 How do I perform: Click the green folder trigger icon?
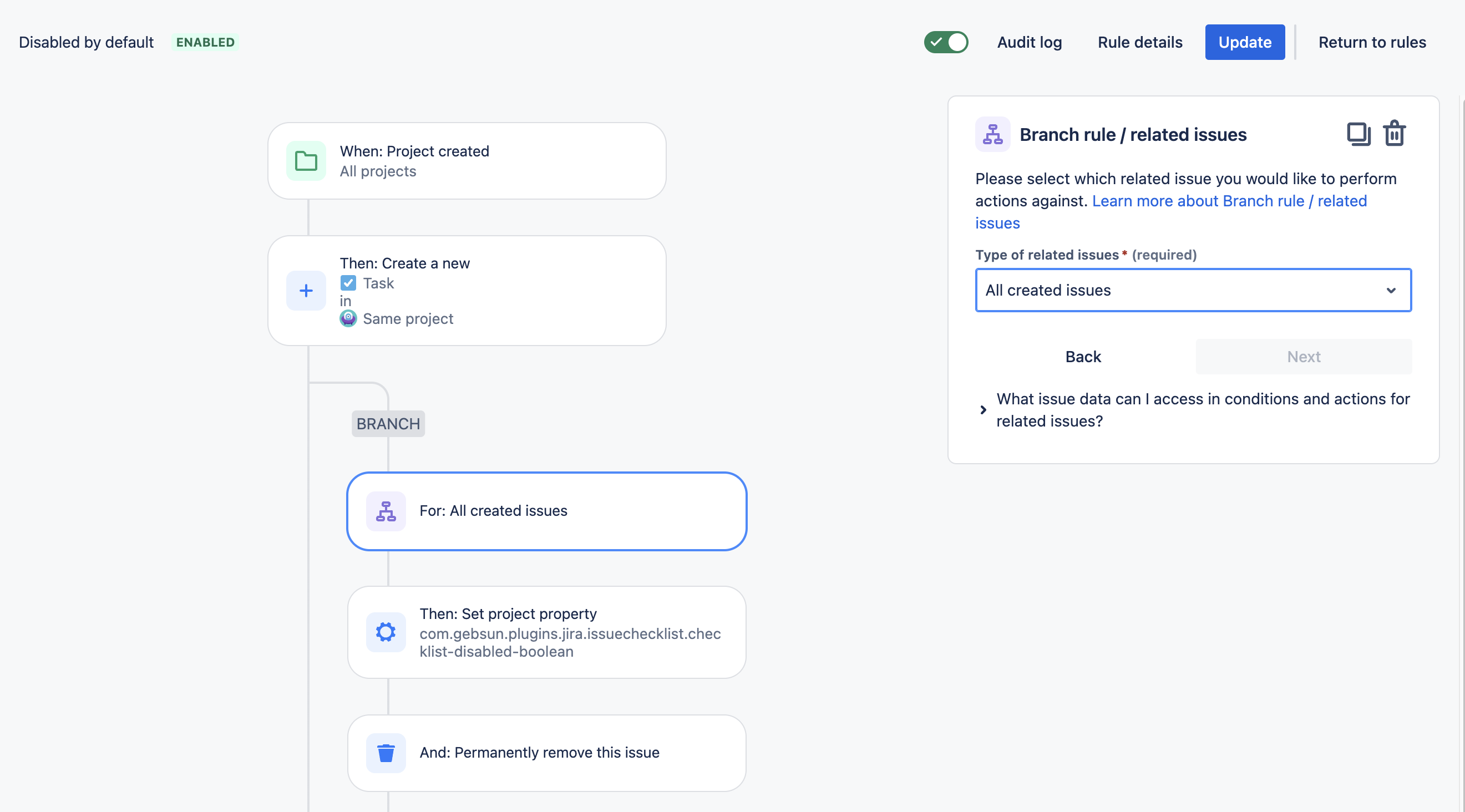pos(306,161)
